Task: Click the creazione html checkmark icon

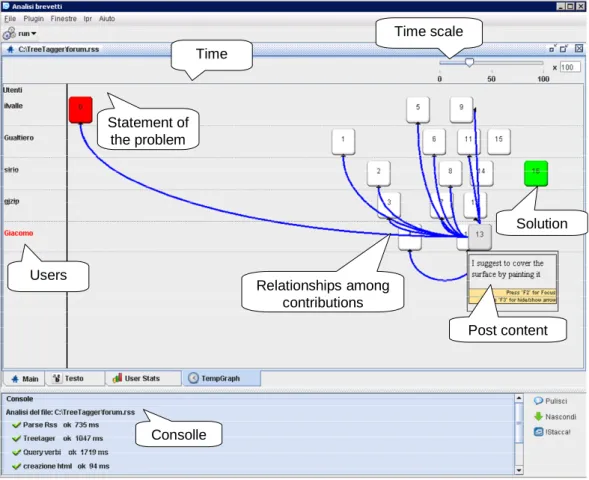Action: click(x=16, y=466)
